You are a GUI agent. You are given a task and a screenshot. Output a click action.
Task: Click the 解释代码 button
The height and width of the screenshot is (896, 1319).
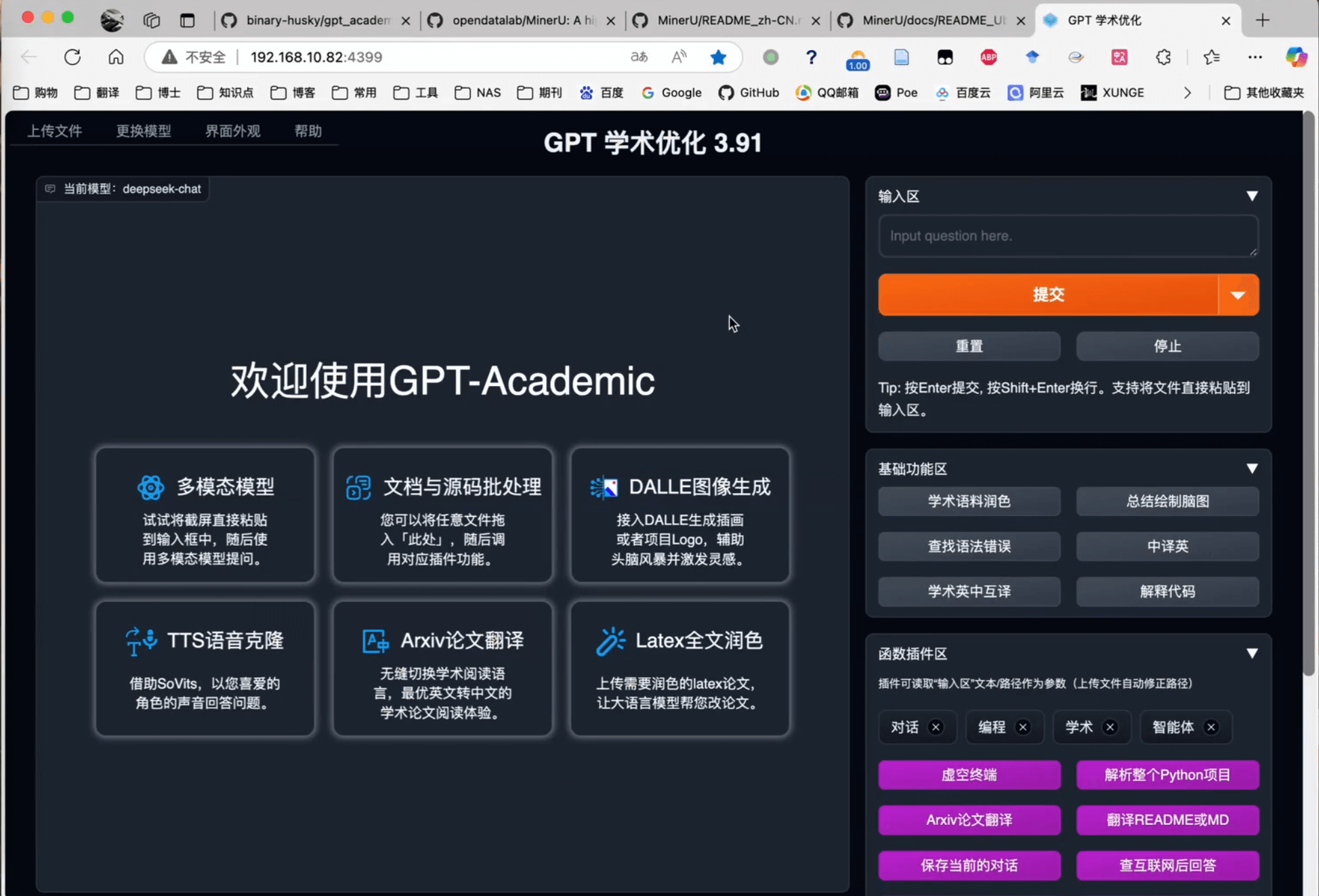tap(1167, 591)
